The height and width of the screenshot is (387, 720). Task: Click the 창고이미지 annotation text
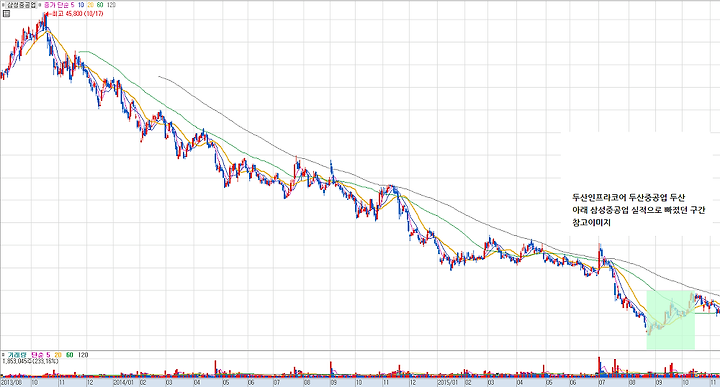tap(591, 223)
